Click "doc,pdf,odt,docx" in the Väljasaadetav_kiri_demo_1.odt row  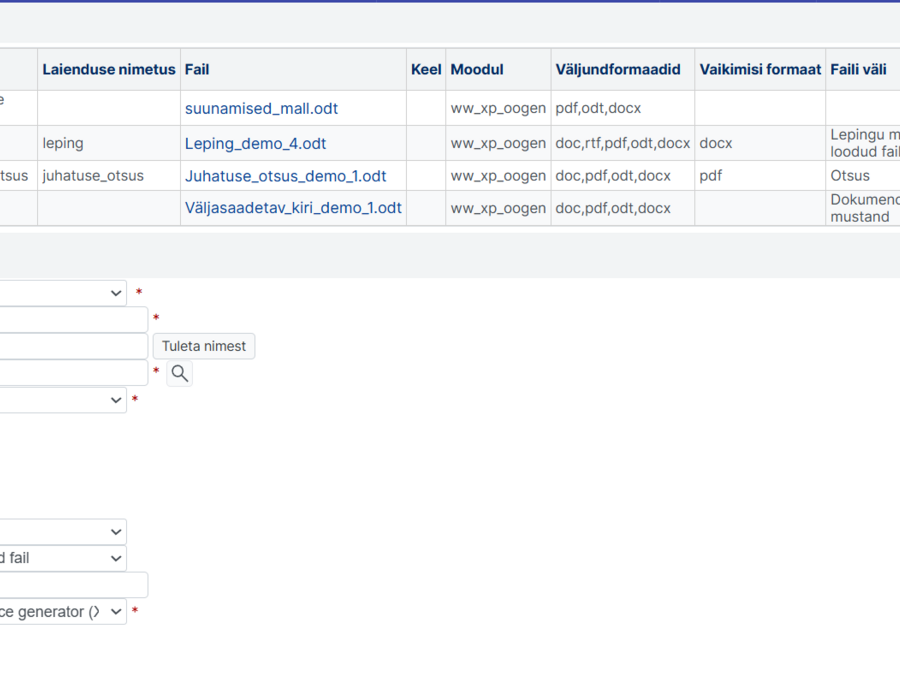point(613,208)
